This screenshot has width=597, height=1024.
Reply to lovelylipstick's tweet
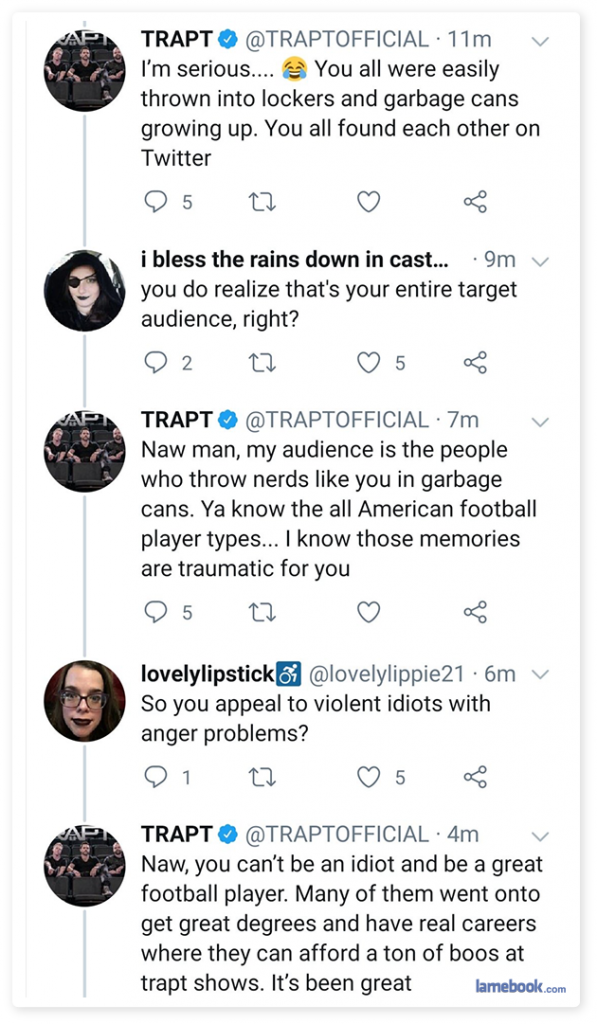[x=155, y=776]
